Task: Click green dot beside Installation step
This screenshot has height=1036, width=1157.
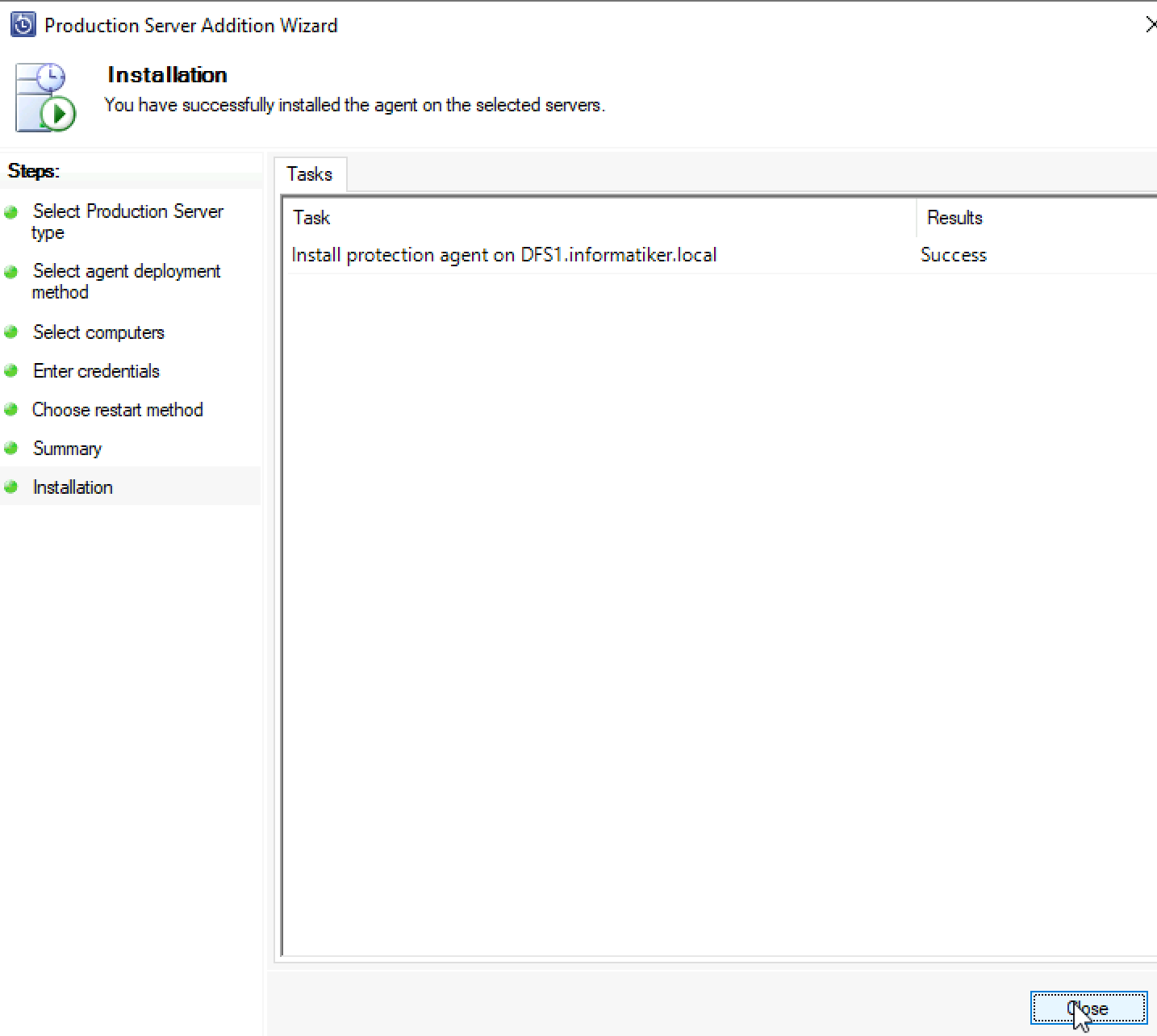Action: pyautogui.click(x=11, y=487)
